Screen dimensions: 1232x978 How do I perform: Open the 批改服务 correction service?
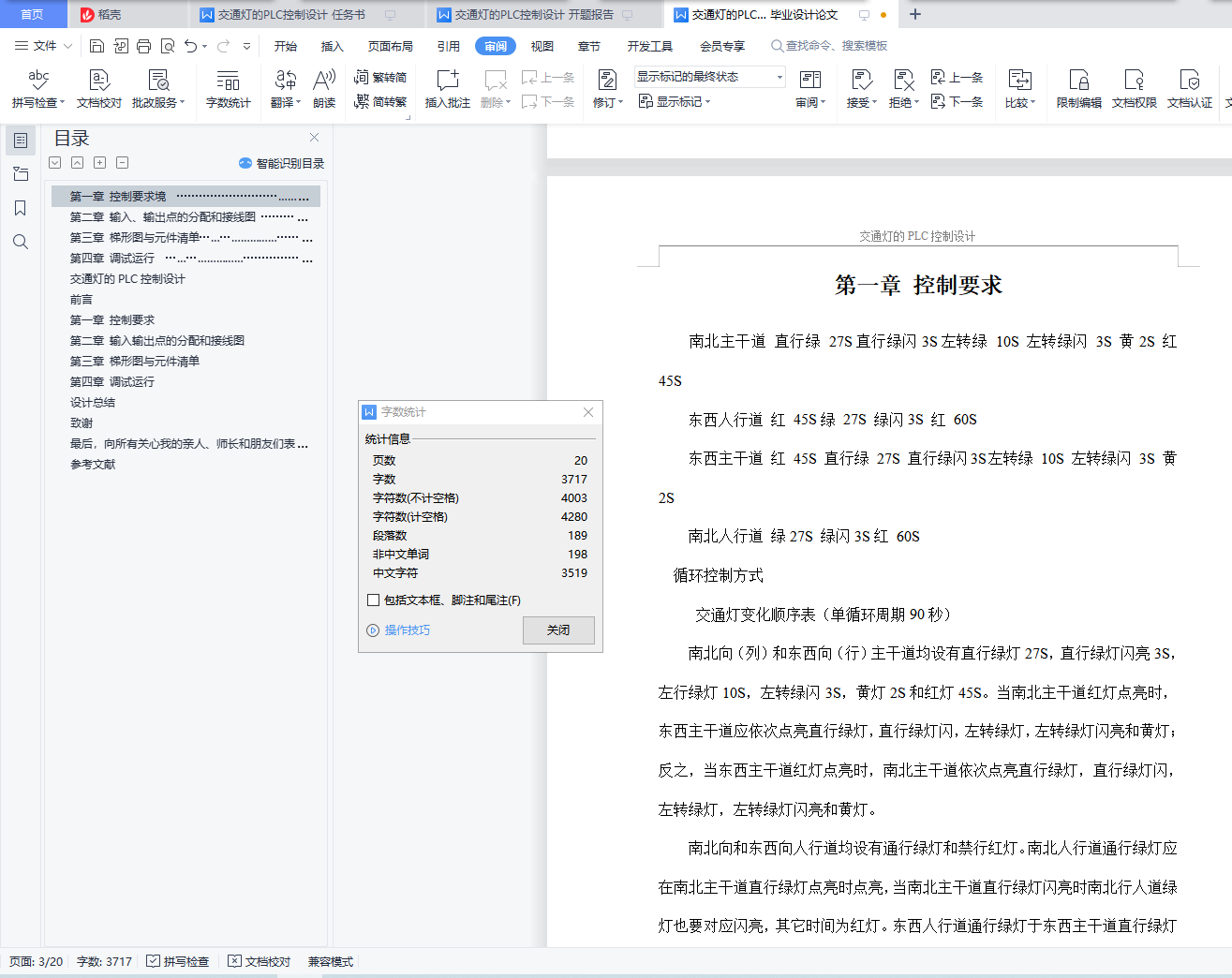[158, 89]
